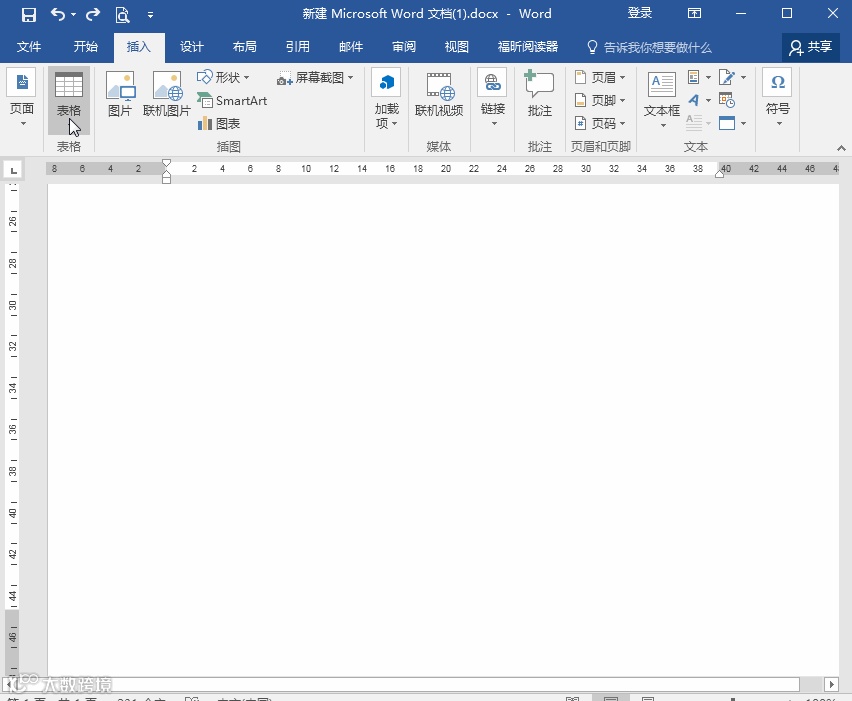This screenshot has height=701, width=852.
Task: Open the 福昕阅读器 (Foxit Reader) tab
Action: click(x=528, y=47)
